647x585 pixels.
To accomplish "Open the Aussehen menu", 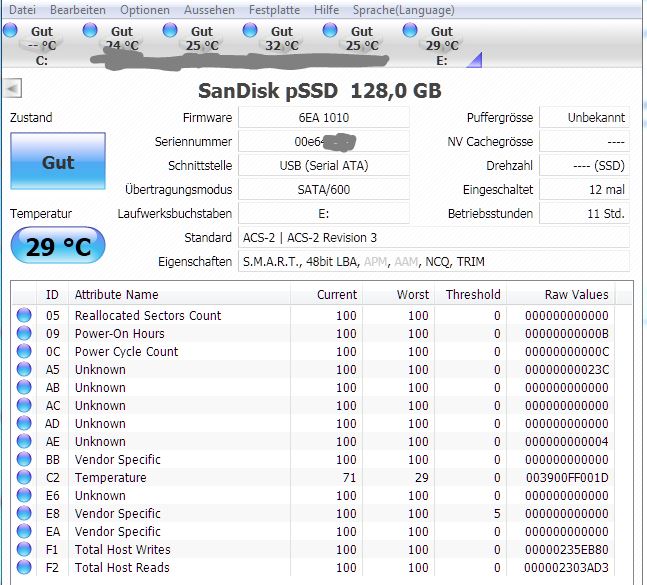I will coord(209,10).
